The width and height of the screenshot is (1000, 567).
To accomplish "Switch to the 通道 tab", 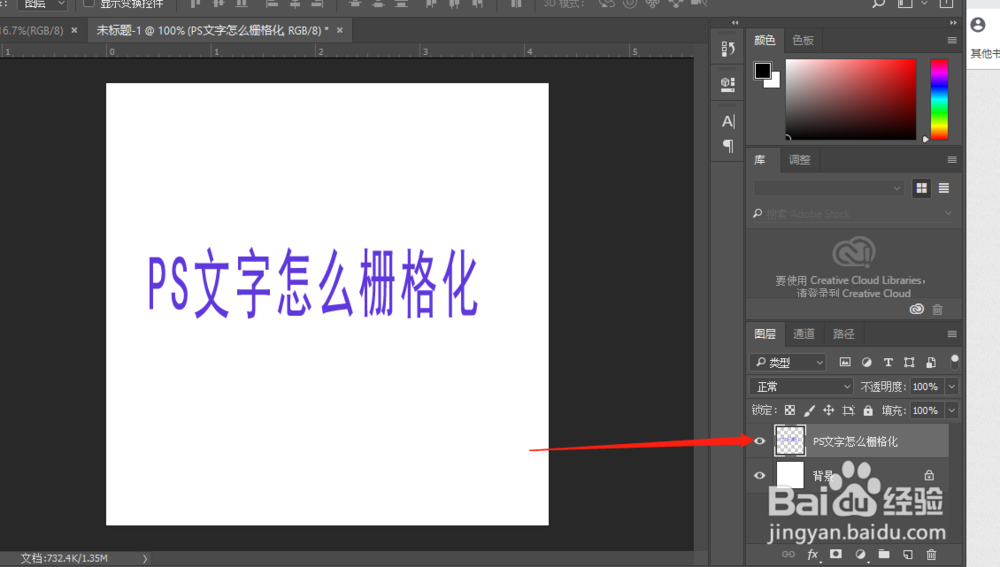I will [x=804, y=334].
